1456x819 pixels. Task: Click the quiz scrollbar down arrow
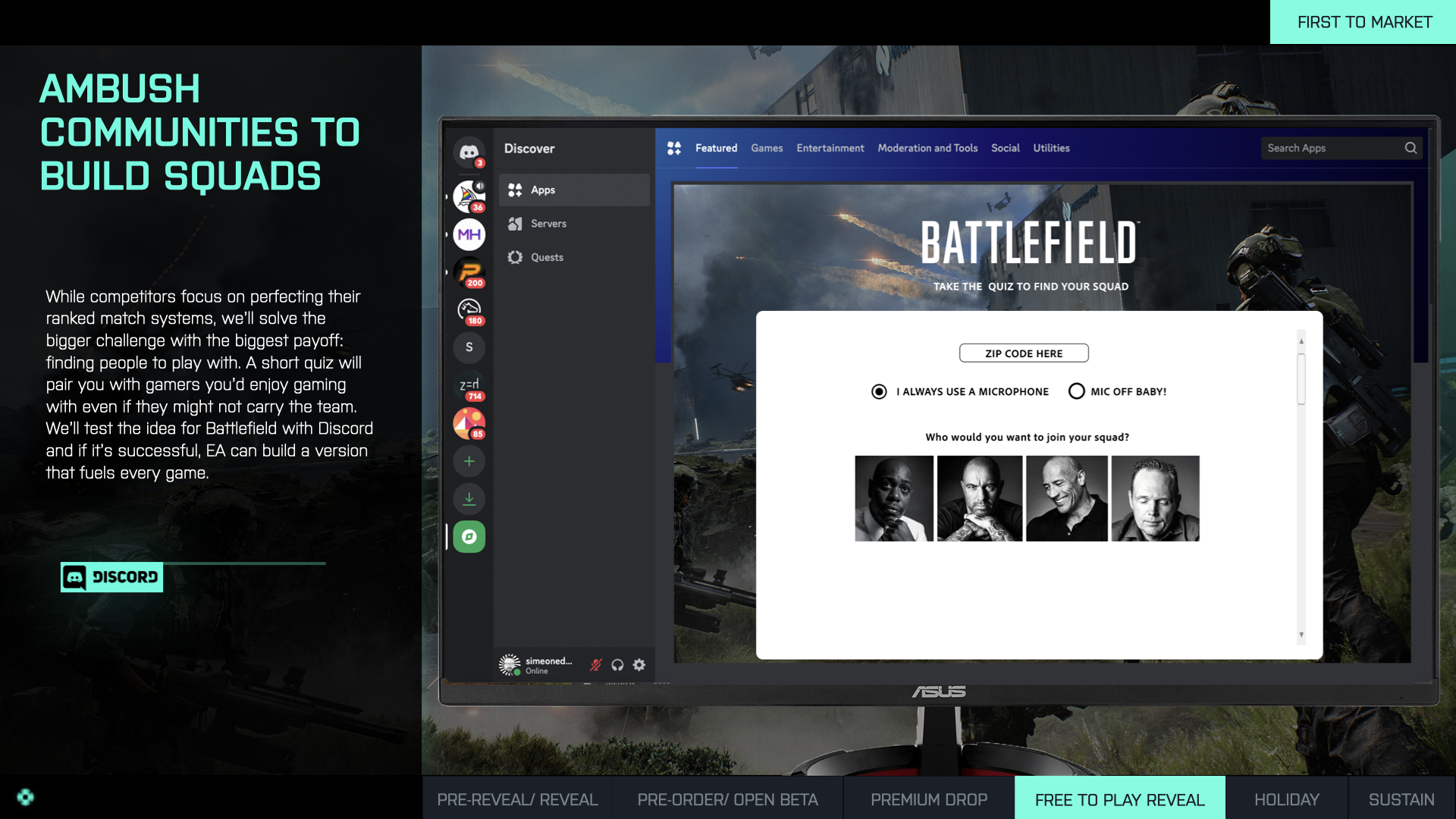pos(1301,635)
